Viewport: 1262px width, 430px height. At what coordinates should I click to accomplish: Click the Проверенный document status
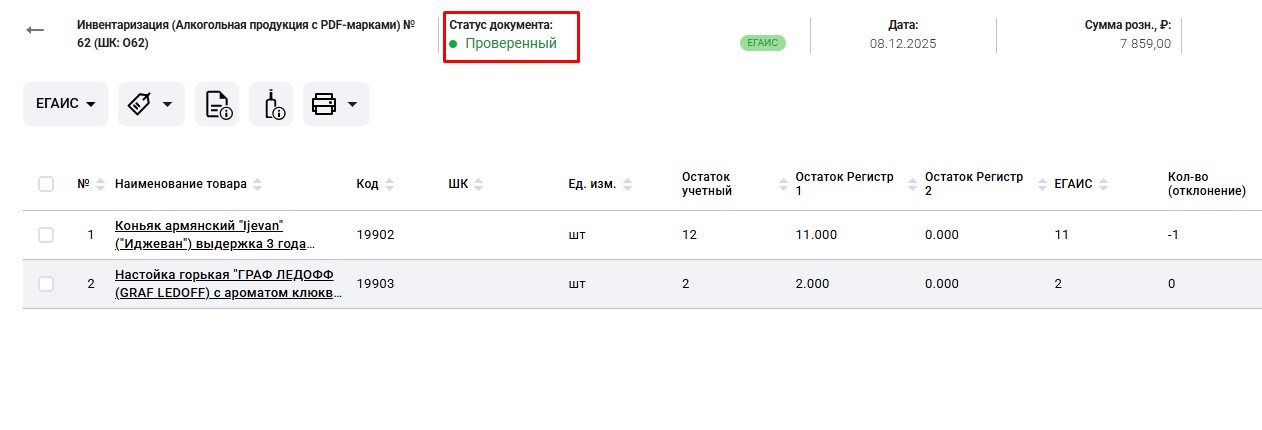pos(510,44)
